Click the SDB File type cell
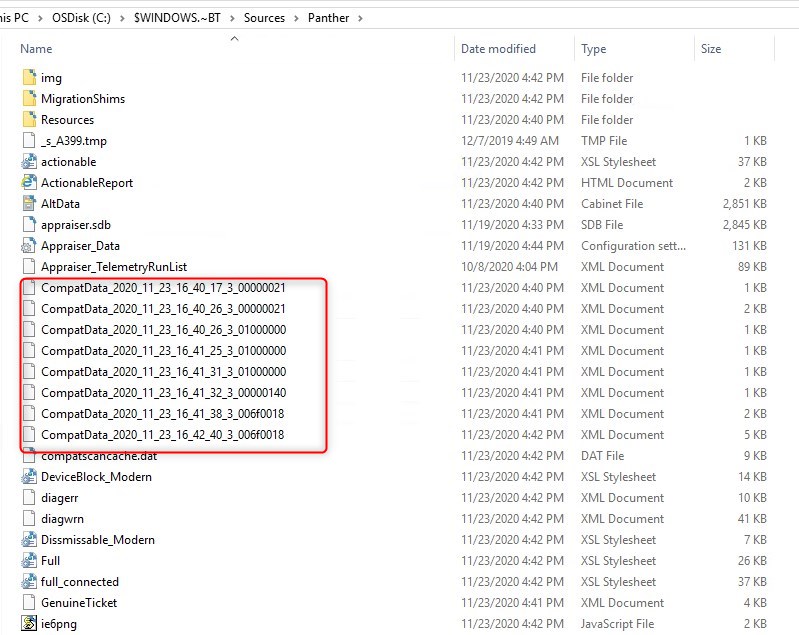Screen dimensions: 799x635 pos(602,225)
